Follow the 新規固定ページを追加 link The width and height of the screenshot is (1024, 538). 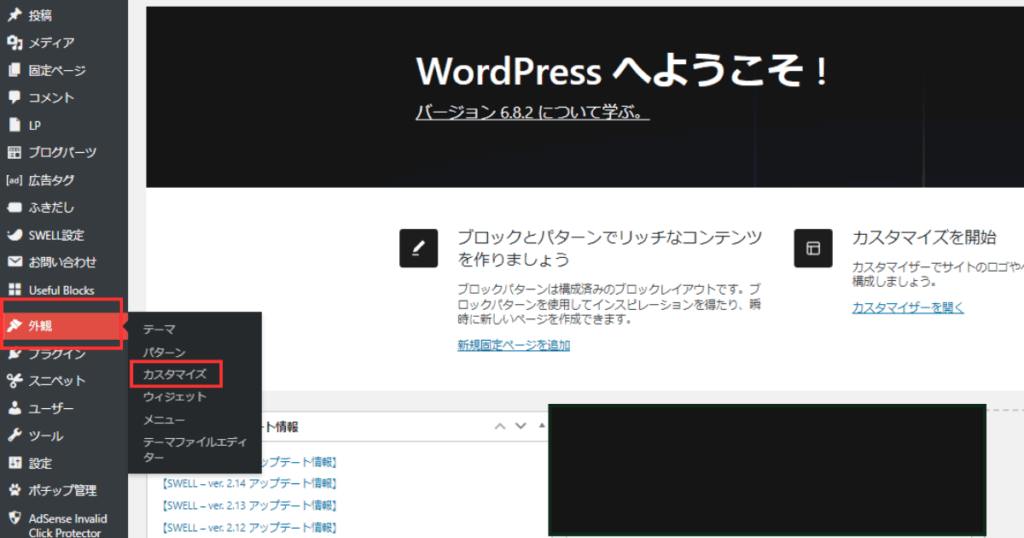tap(514, 345)
